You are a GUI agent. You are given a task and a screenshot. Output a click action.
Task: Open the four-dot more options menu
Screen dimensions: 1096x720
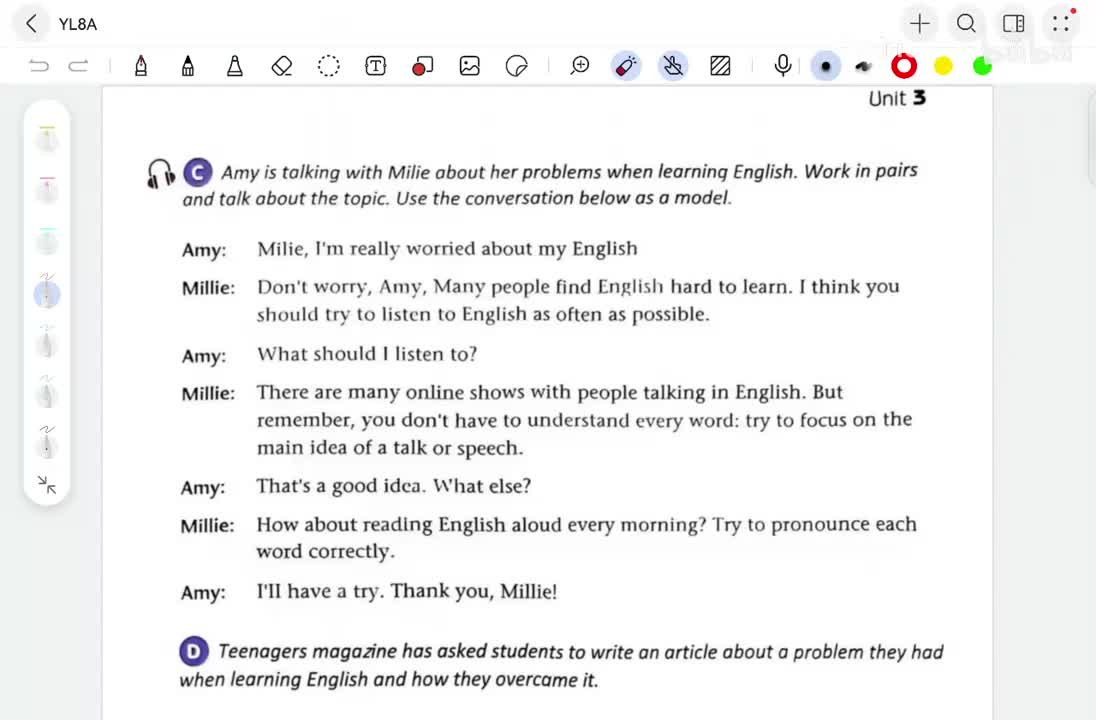(x=1061, y=24)
